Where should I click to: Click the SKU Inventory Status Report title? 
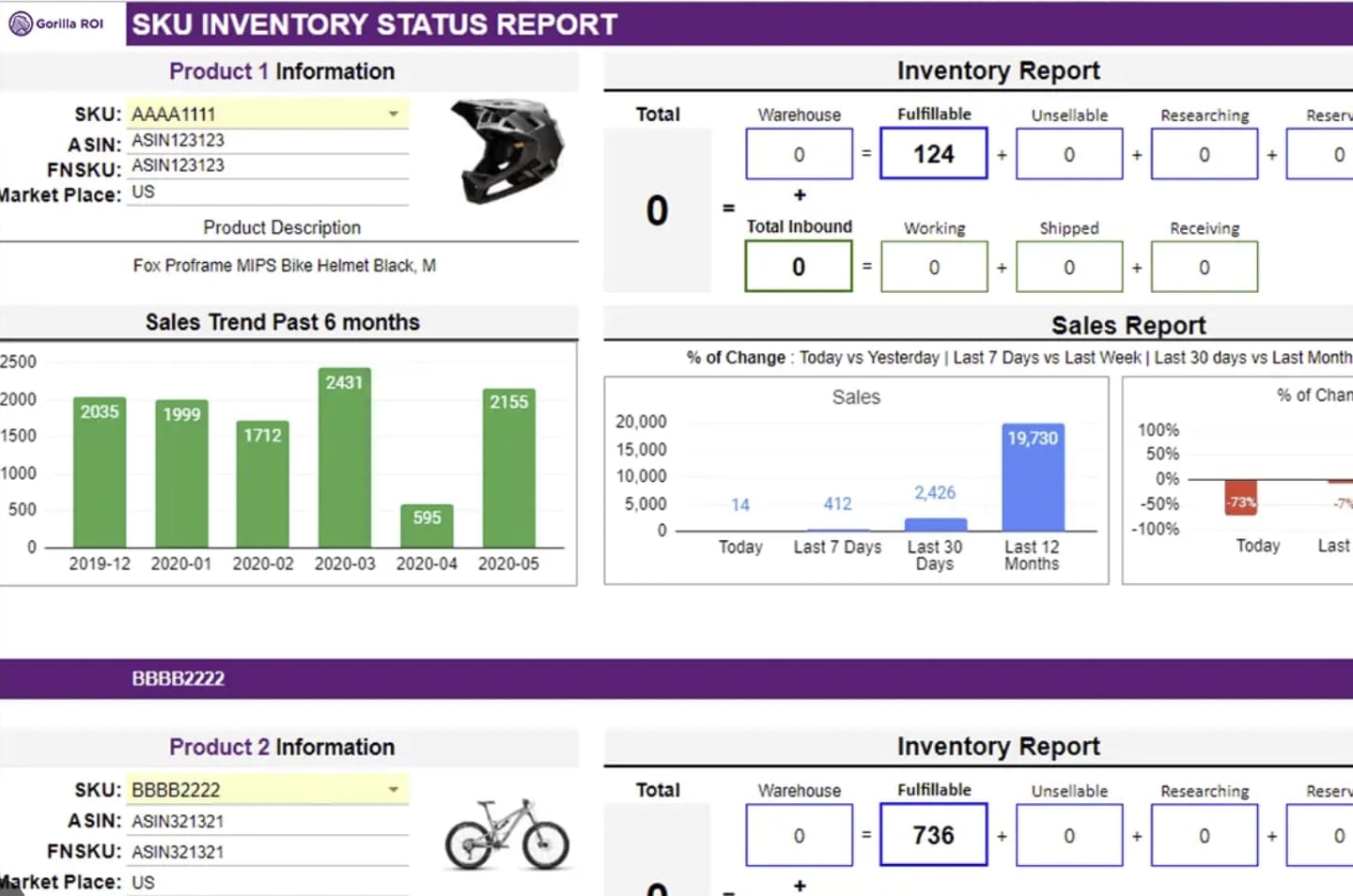point(375,24)
